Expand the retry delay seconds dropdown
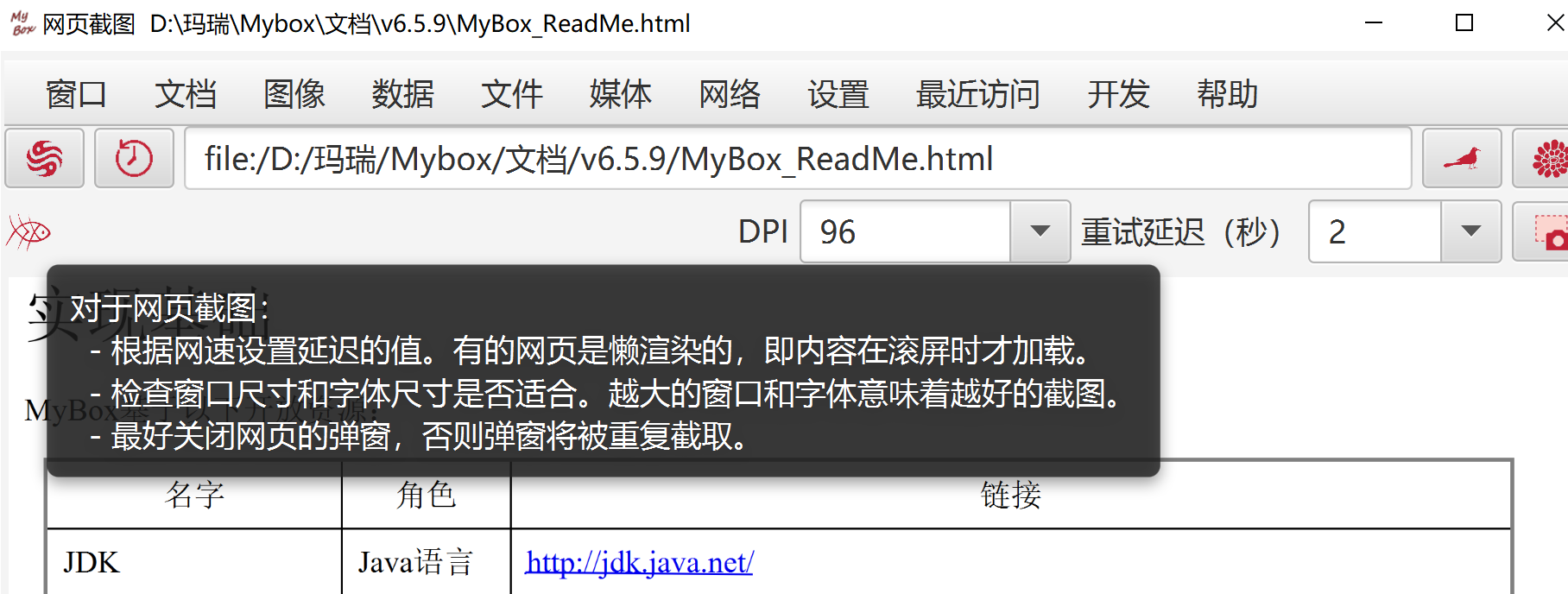This screenshot has height=594, width=1568. click(1471, 231)
